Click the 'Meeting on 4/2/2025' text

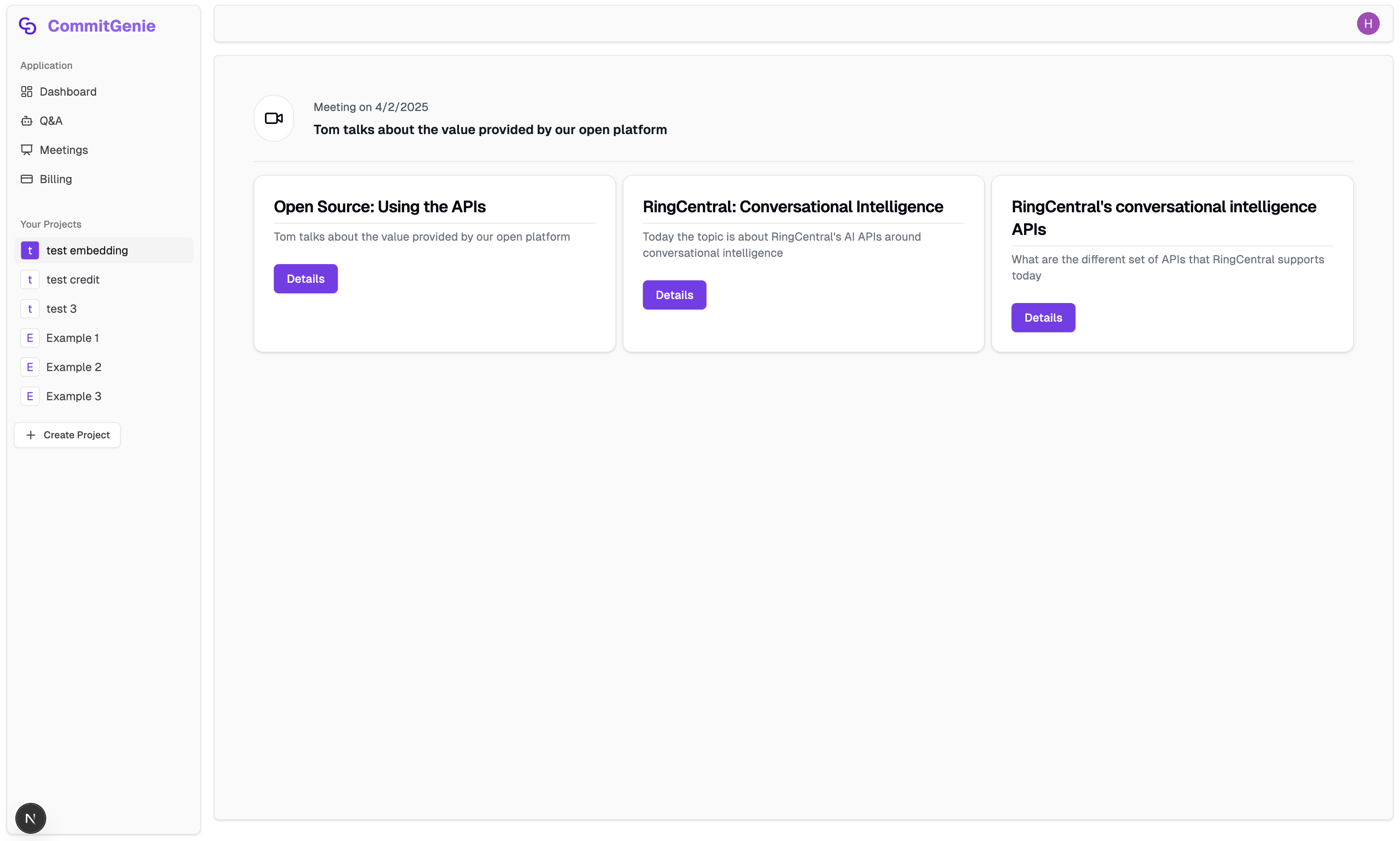tap(371, 107)
